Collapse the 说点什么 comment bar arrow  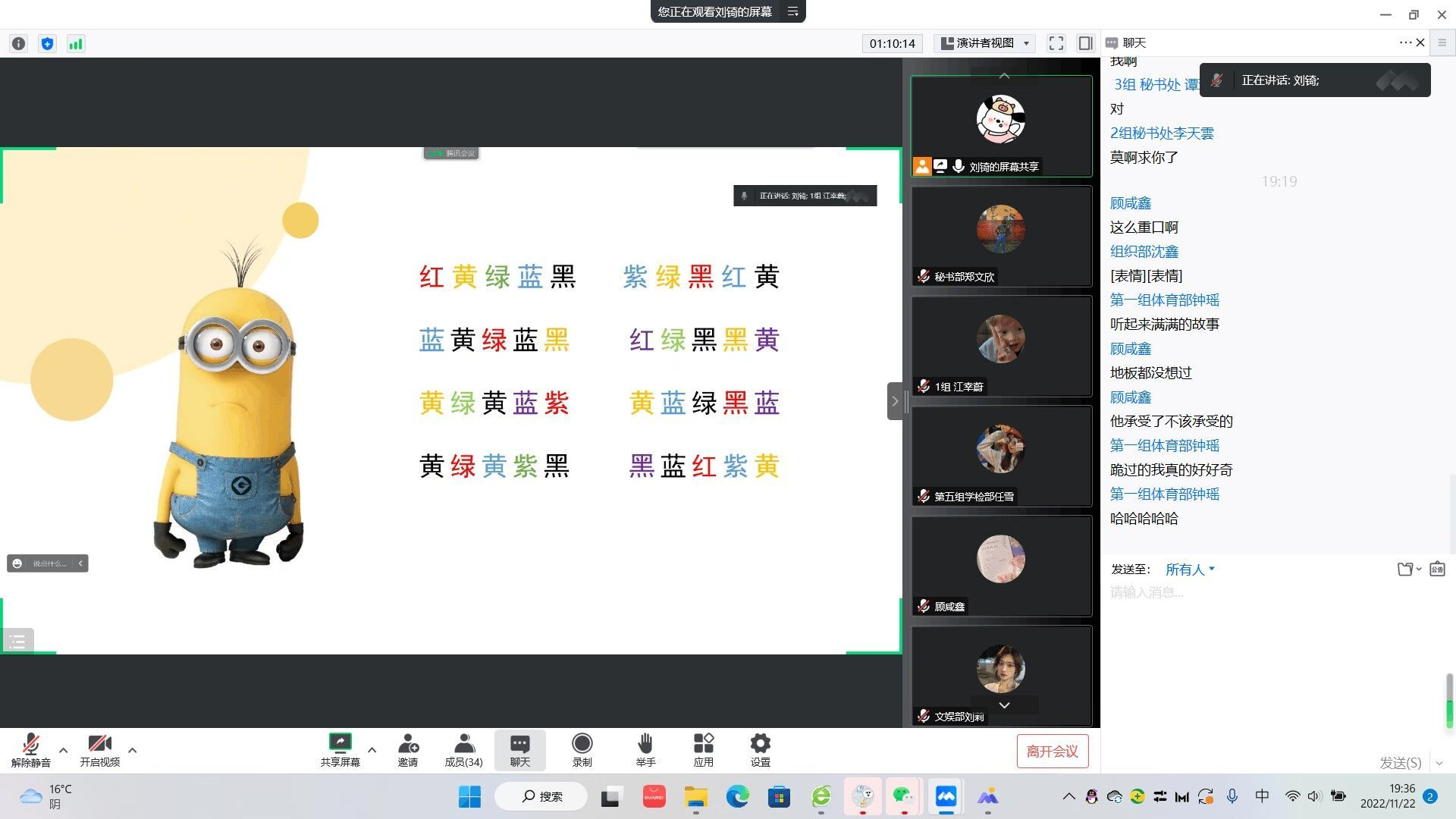(x=80, y=563)
